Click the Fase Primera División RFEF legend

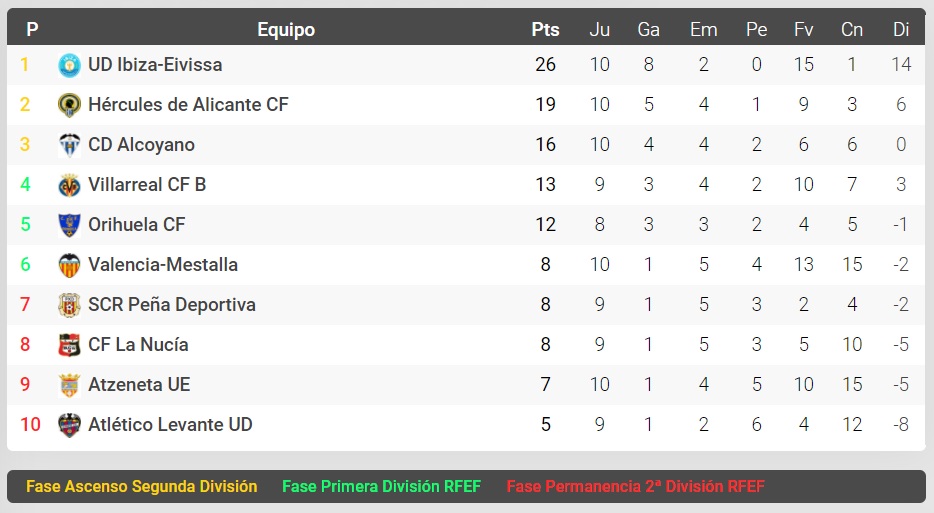(381, 487)
